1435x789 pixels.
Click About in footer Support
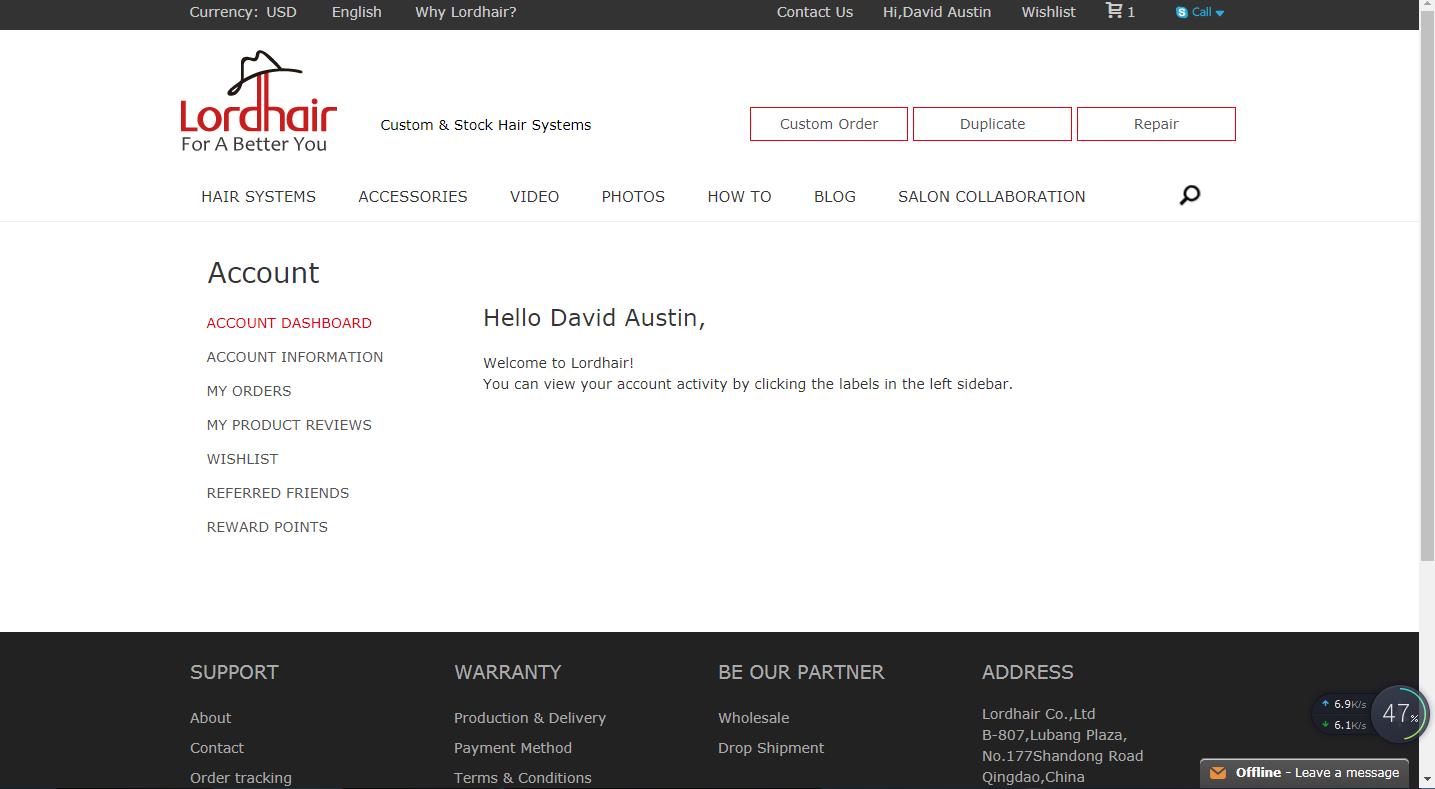210,718
